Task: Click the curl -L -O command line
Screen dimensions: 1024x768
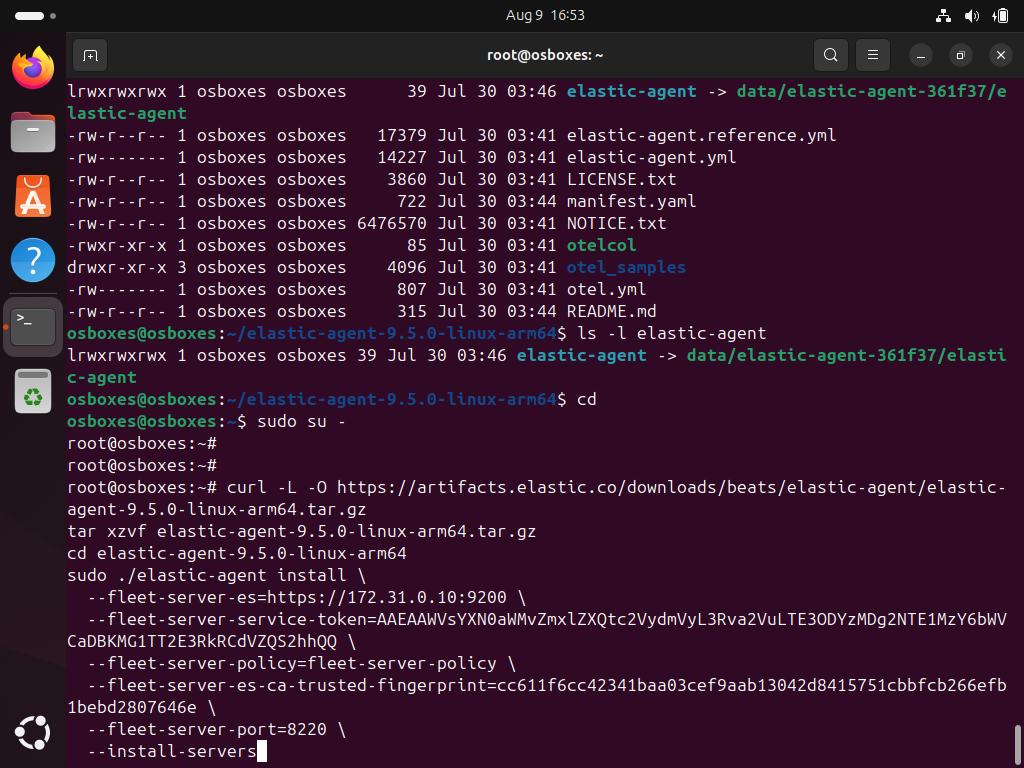Action: pyautogui.click(x=536, y=499)
